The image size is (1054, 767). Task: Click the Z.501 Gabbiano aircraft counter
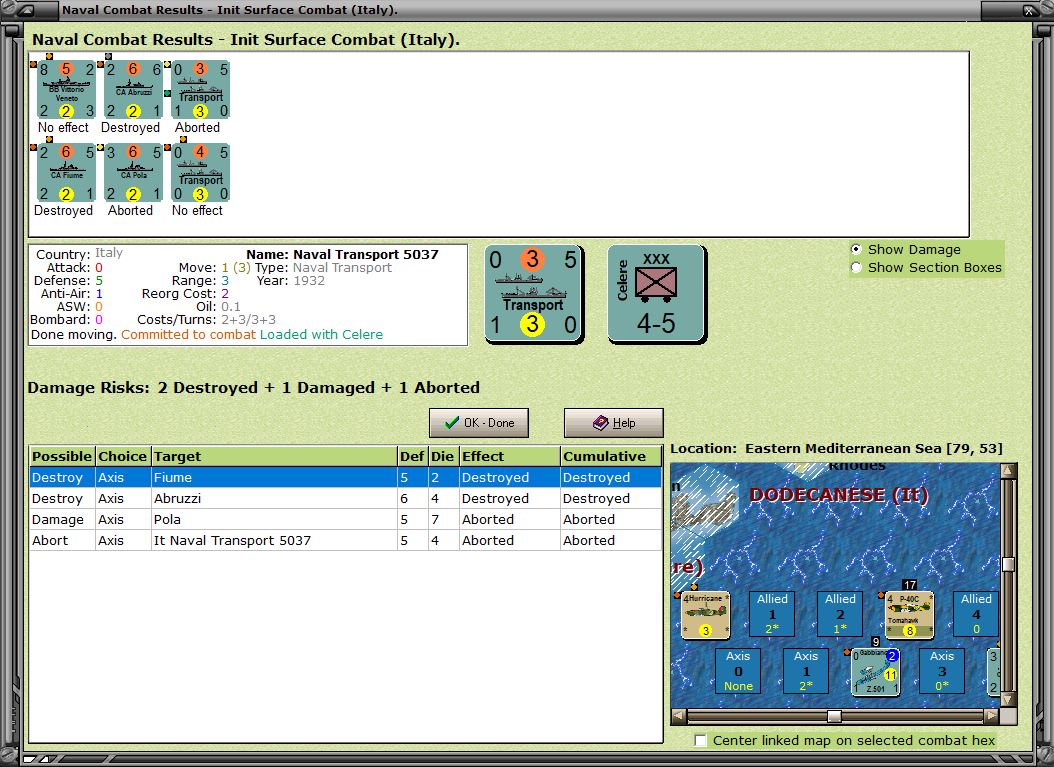[x=875, y=672]
